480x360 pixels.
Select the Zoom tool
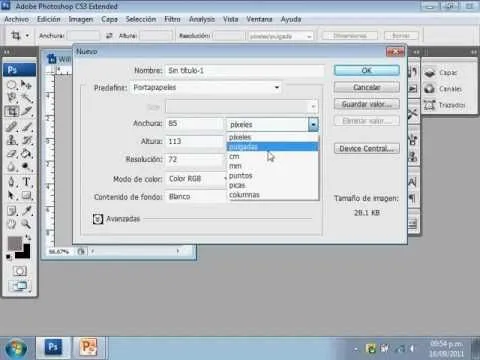click(x=27, y=224)
